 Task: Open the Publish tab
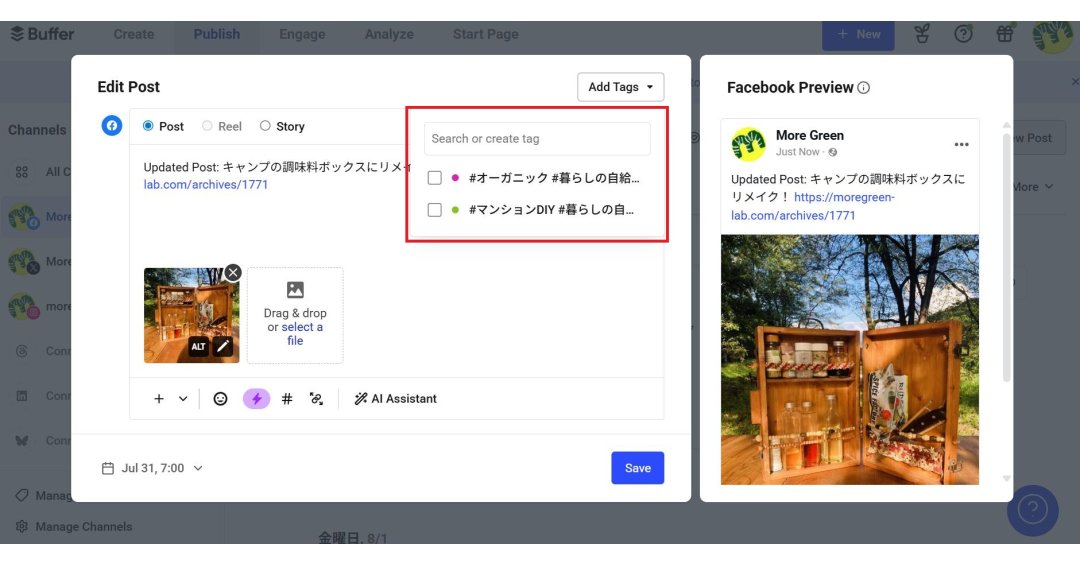pyautogui.click(x=217, y=34)
